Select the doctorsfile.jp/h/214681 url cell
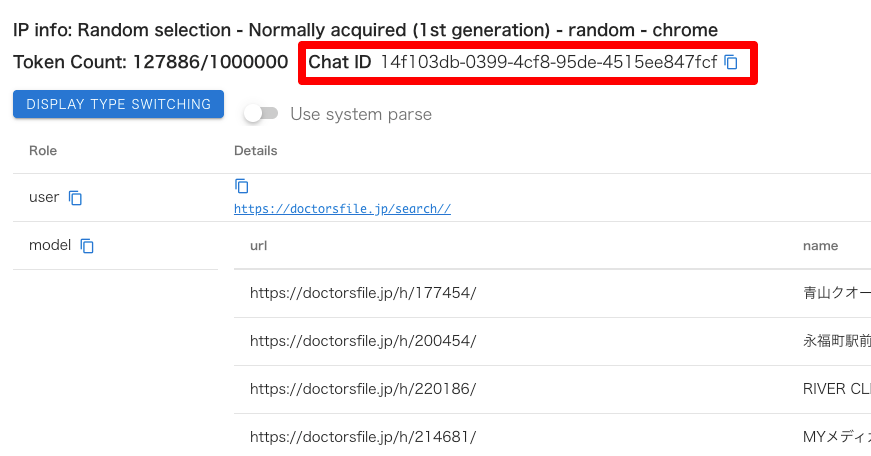This screenshot has height=456, width=871. tap(362, 437)
